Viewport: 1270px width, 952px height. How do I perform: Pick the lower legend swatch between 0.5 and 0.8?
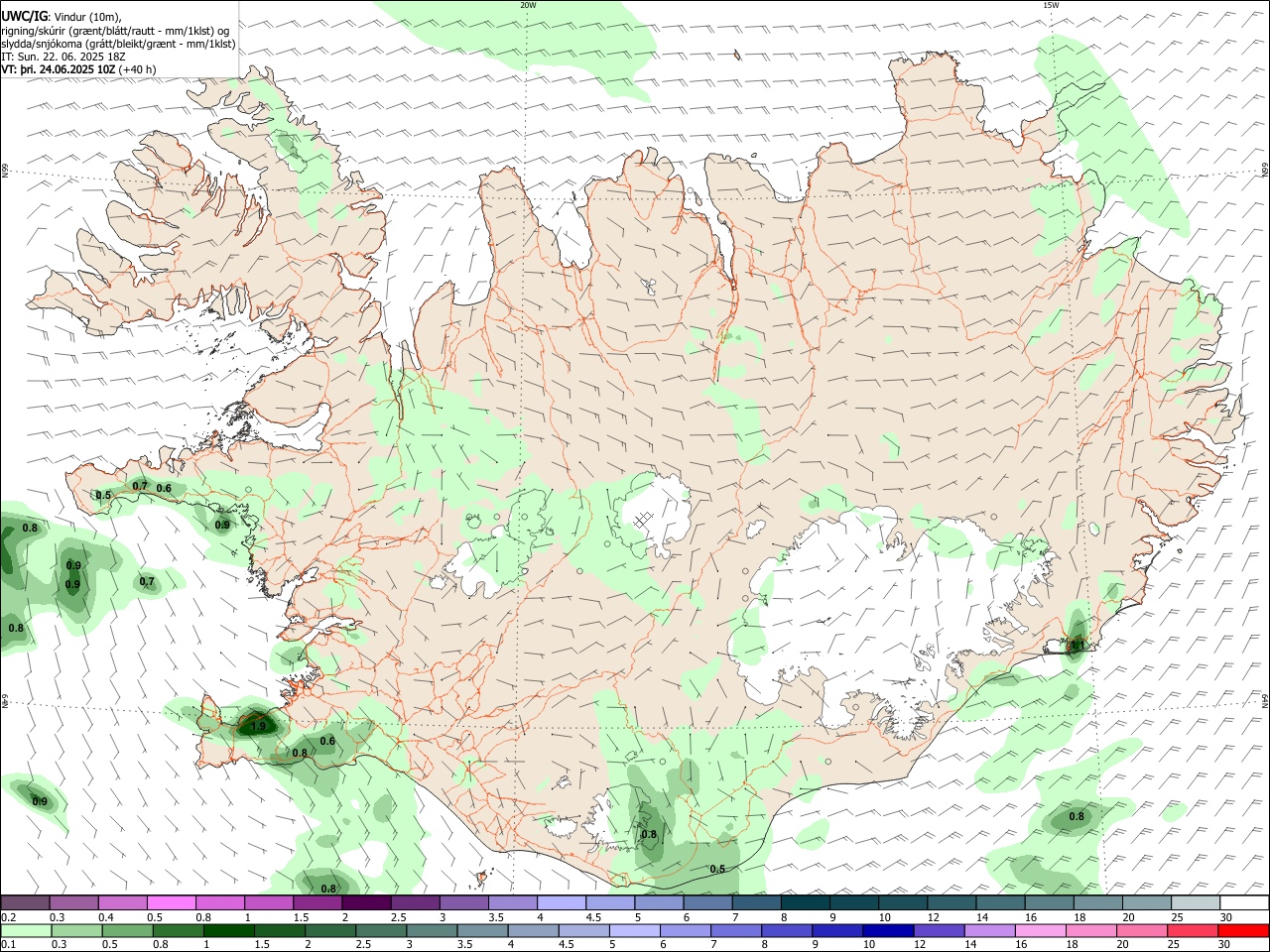tap(127, 931)
